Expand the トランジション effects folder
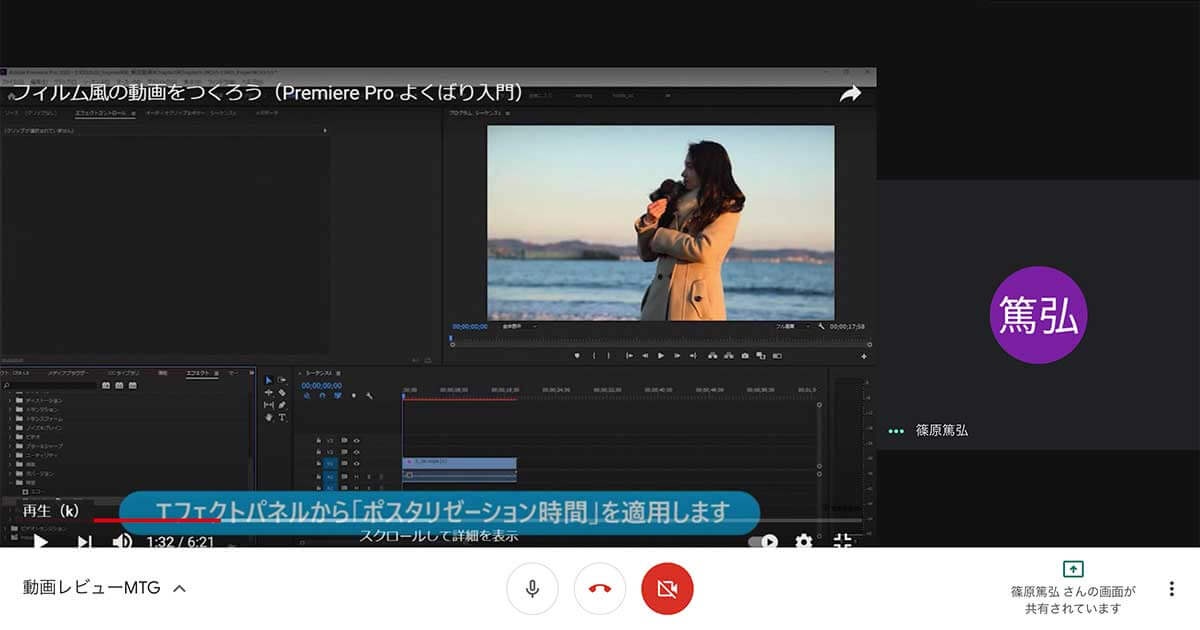 coord(9,410)
